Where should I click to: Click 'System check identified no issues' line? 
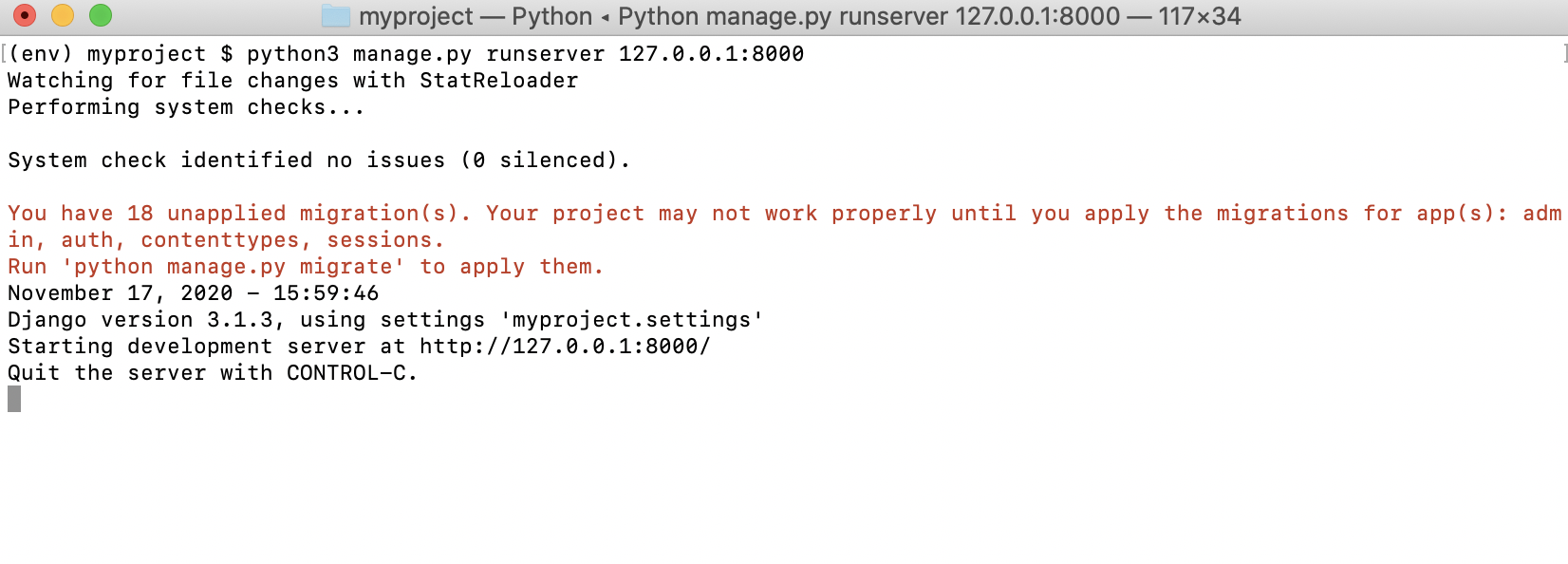coord(227,160)
